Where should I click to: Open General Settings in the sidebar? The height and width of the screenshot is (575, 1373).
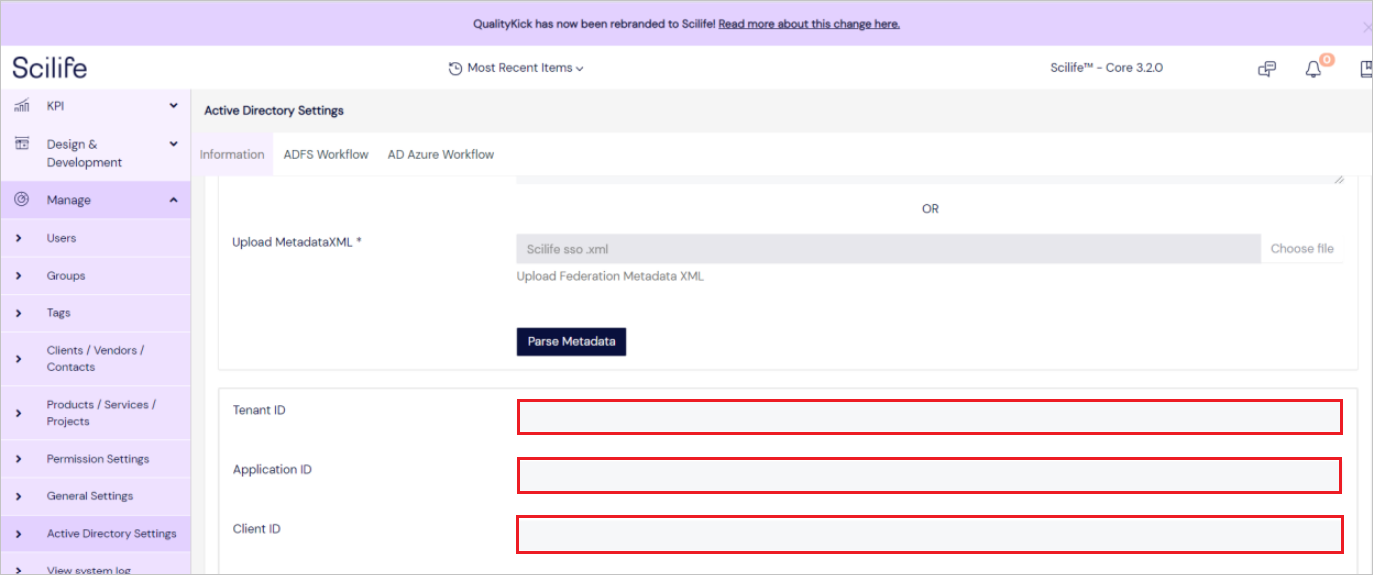click(x=90, y=496)
